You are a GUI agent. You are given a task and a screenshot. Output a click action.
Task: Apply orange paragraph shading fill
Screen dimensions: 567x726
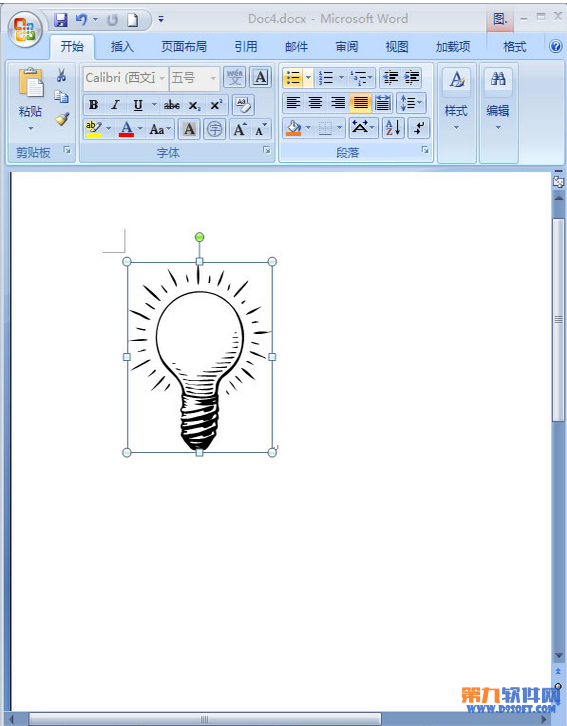tap(293, 128)
